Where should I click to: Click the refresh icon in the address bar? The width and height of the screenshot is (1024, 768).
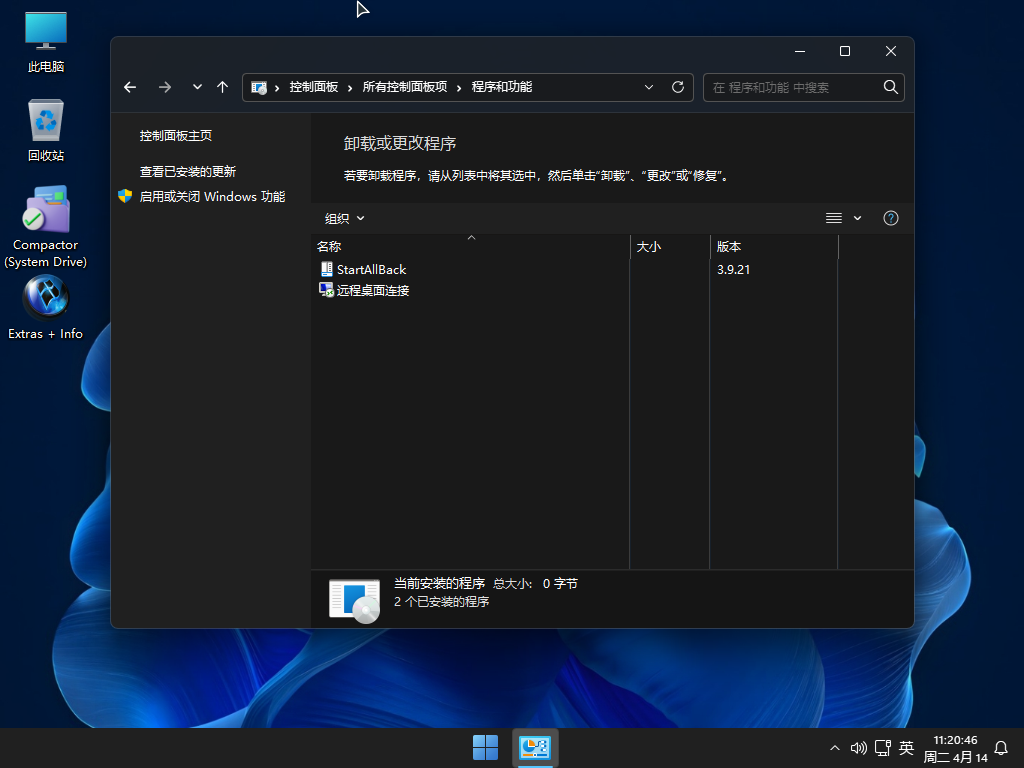677,87
